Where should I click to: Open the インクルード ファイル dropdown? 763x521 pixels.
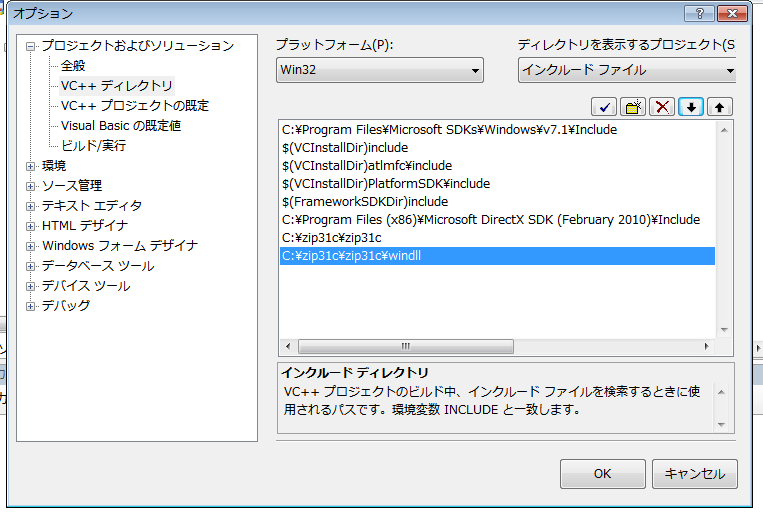pyautogui.click(x=627, y=70)
